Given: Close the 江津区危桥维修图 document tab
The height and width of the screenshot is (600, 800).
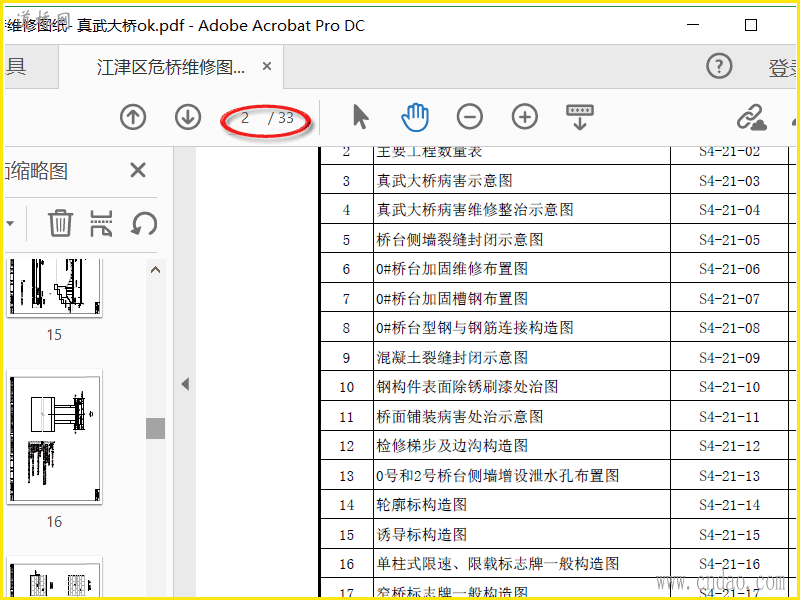Looking at the screenshot, I should tap(267, 66).
